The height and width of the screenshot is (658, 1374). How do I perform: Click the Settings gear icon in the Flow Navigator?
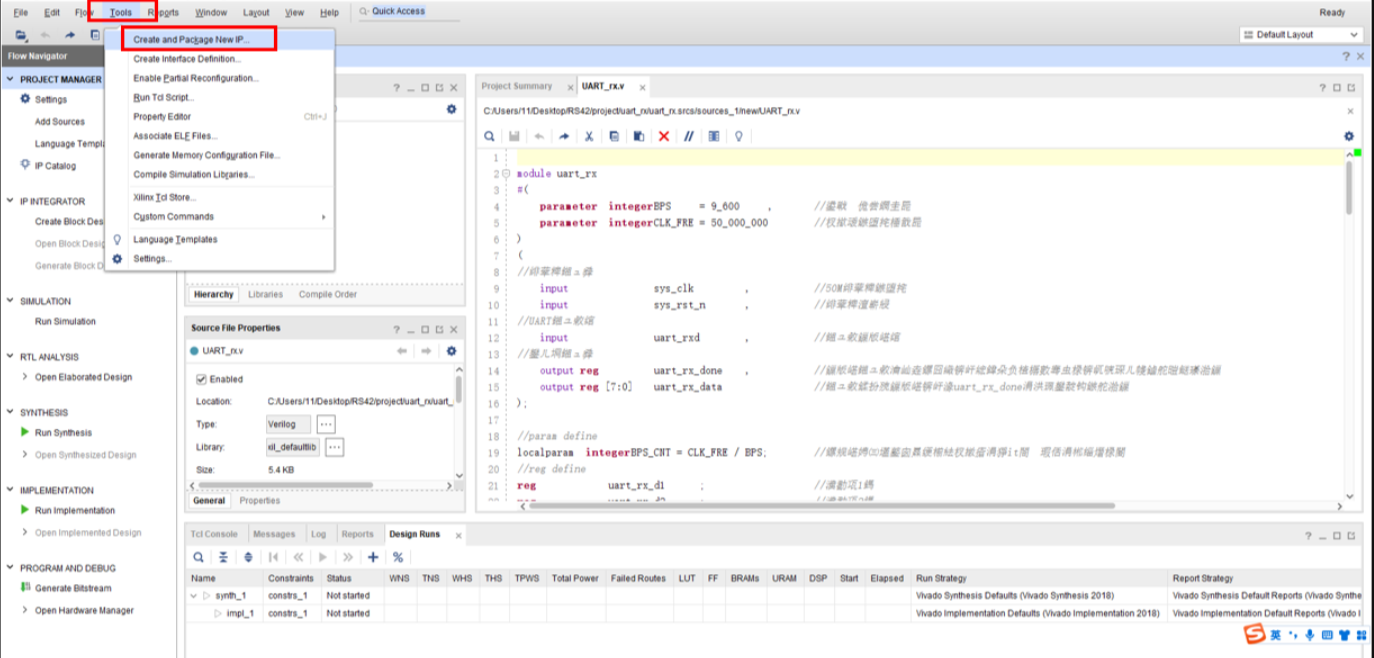coord(26,99)
